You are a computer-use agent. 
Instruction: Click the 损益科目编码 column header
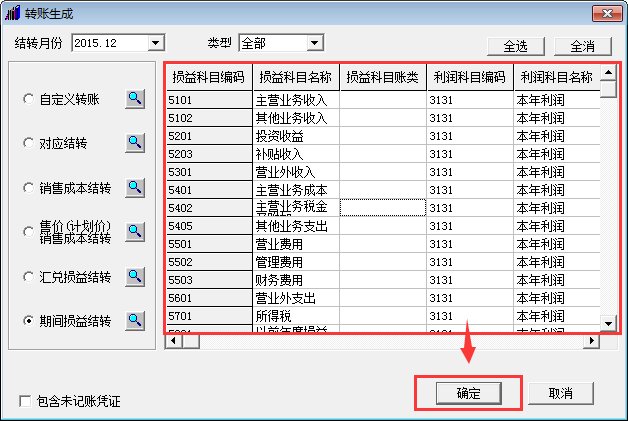pyautogui.click(x=209, y=77)
